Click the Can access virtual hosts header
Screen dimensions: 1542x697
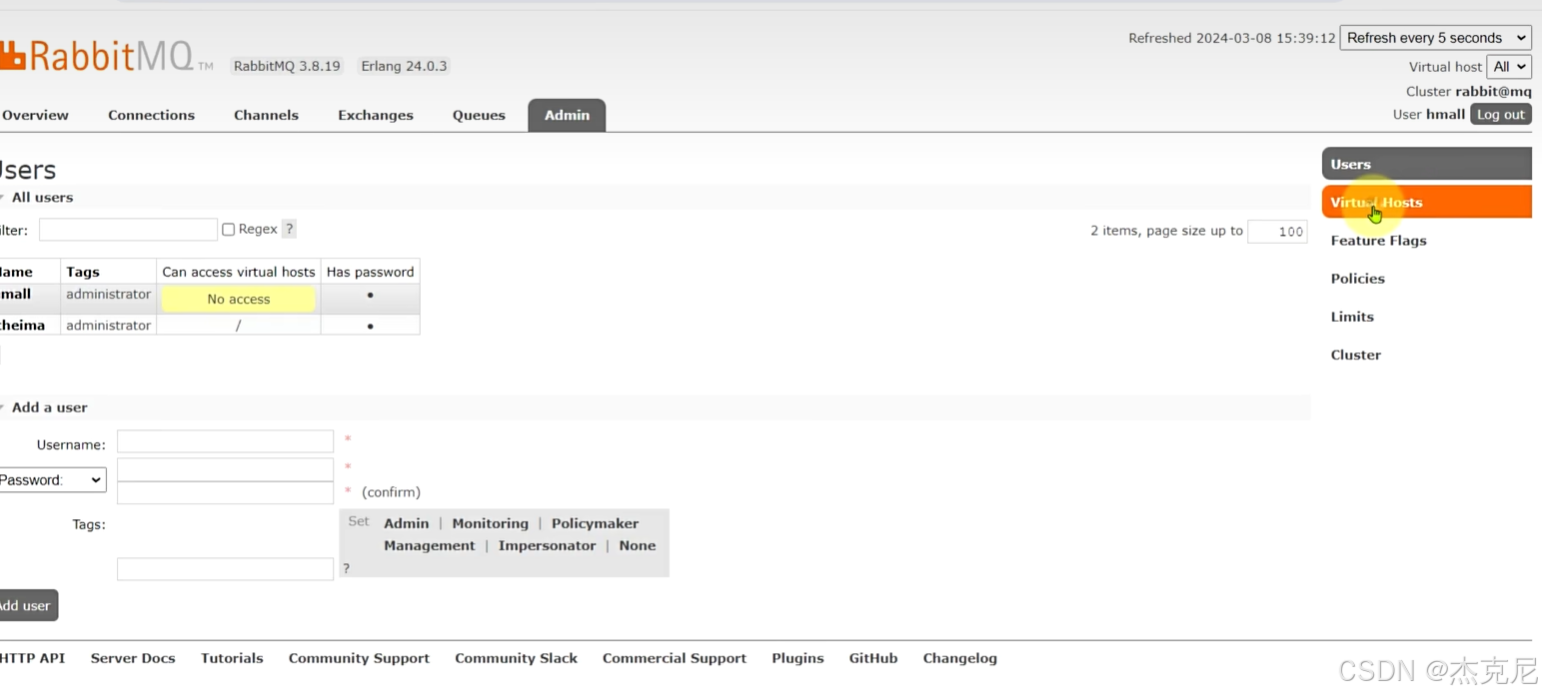click(238, 272)
